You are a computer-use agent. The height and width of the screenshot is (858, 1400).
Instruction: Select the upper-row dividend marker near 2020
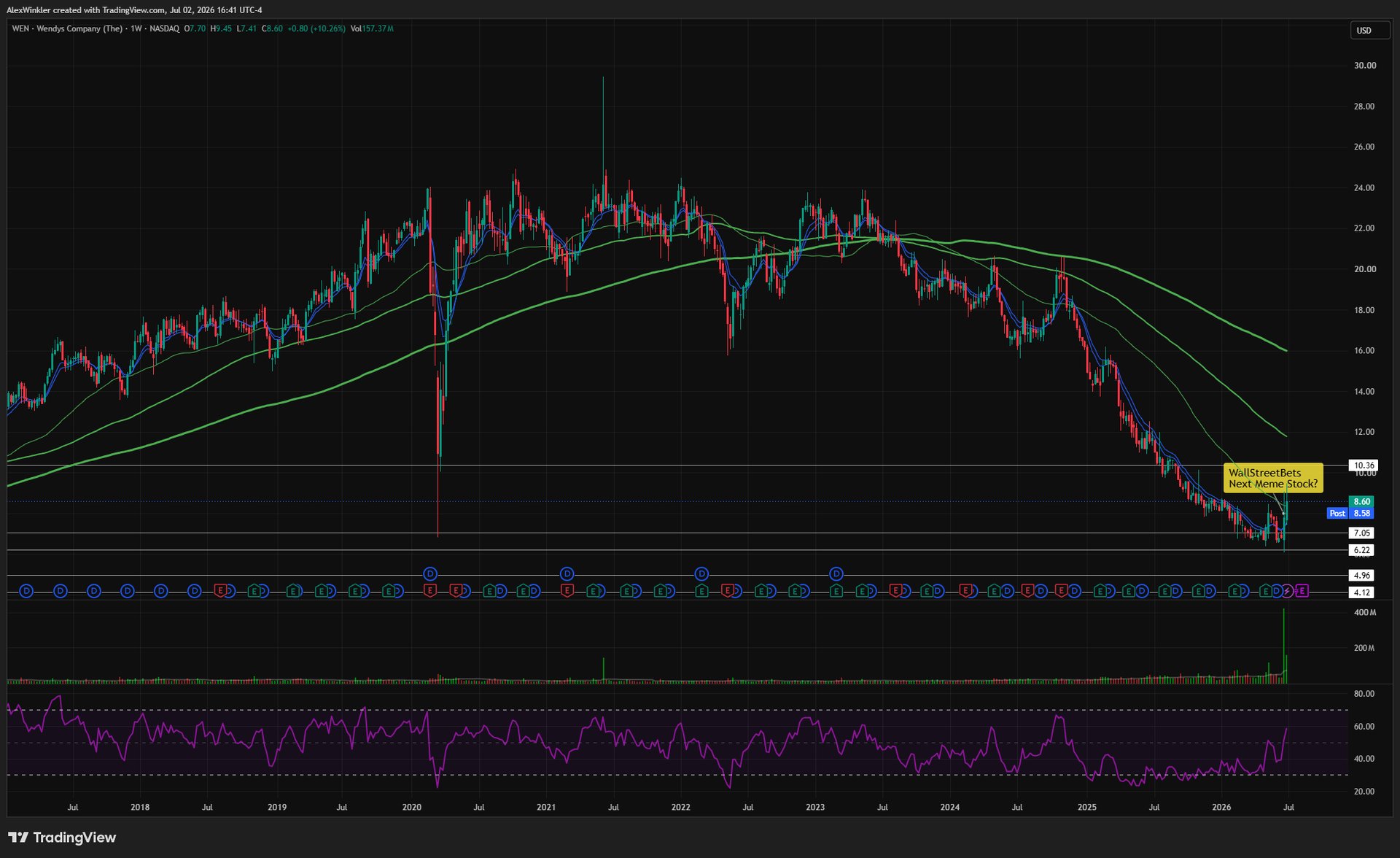point(430,574)
